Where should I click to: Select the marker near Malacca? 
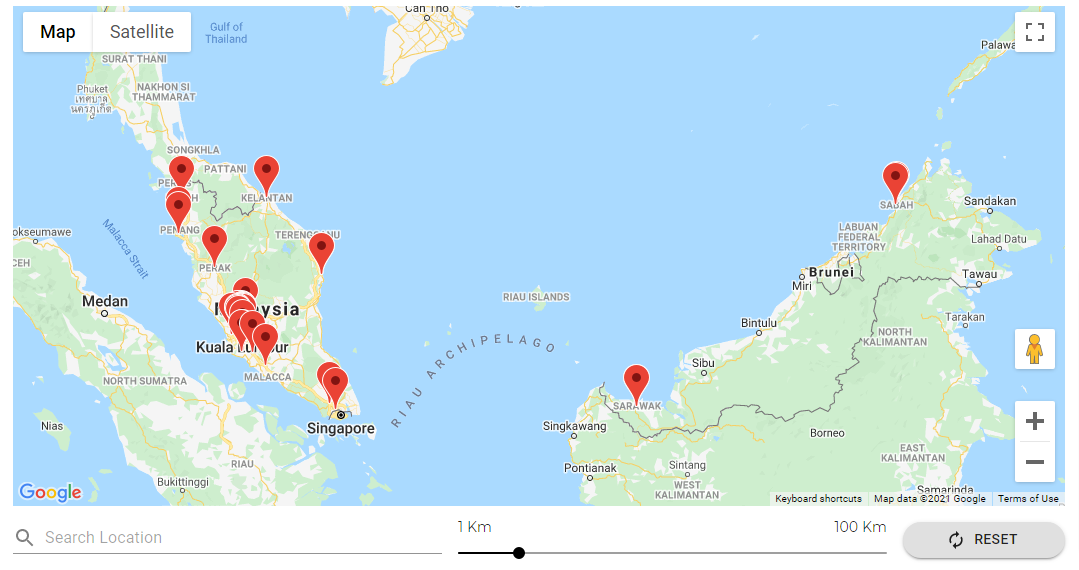[265, 341]
